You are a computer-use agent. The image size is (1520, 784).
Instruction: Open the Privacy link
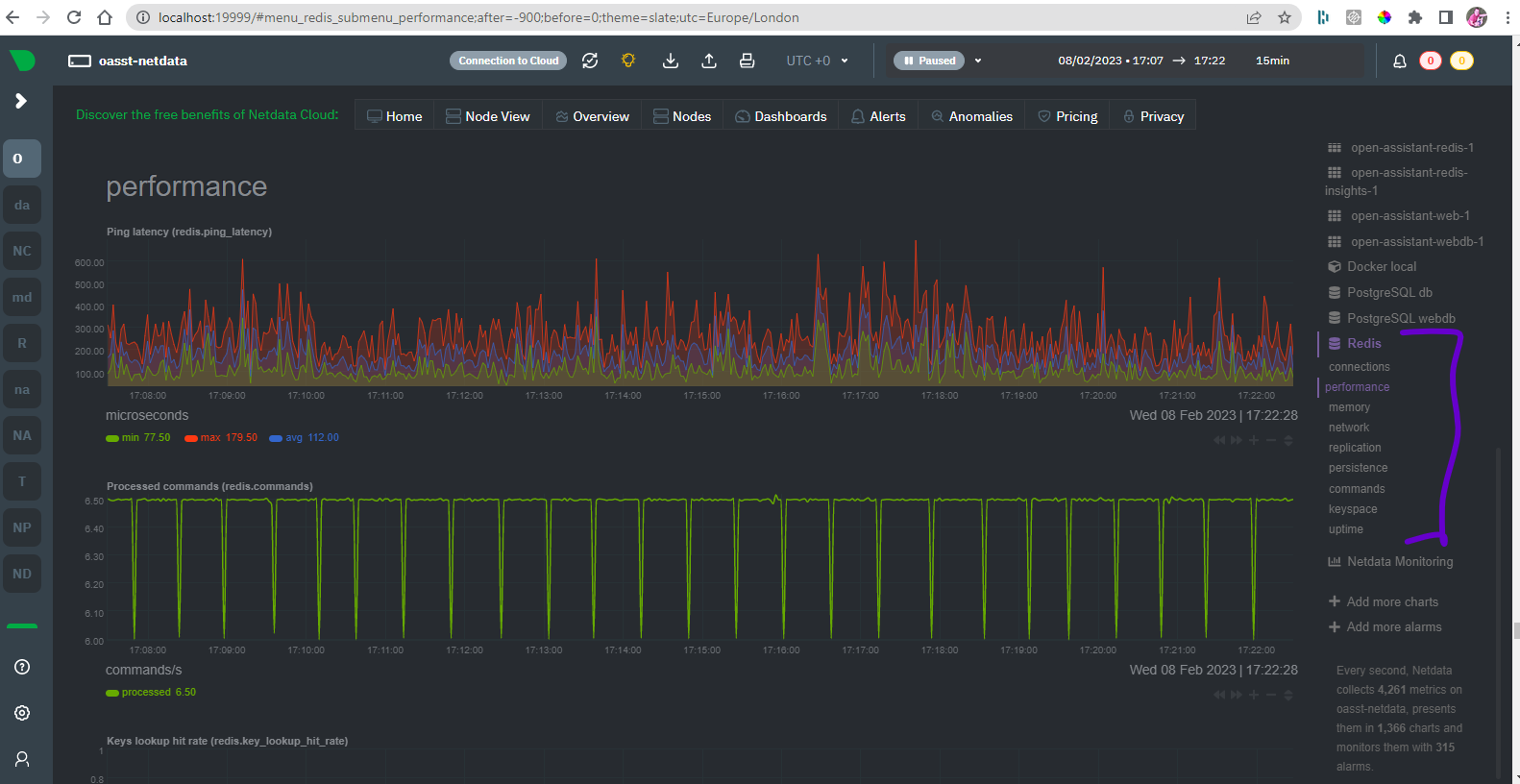point(1153,116)
